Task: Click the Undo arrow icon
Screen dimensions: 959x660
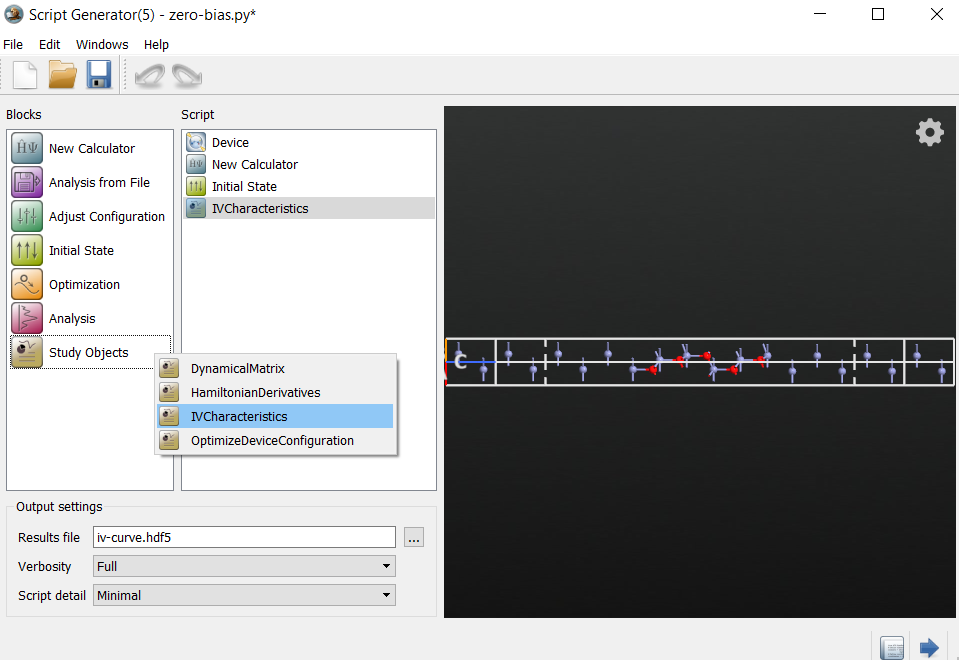Action: click(150, 76)
